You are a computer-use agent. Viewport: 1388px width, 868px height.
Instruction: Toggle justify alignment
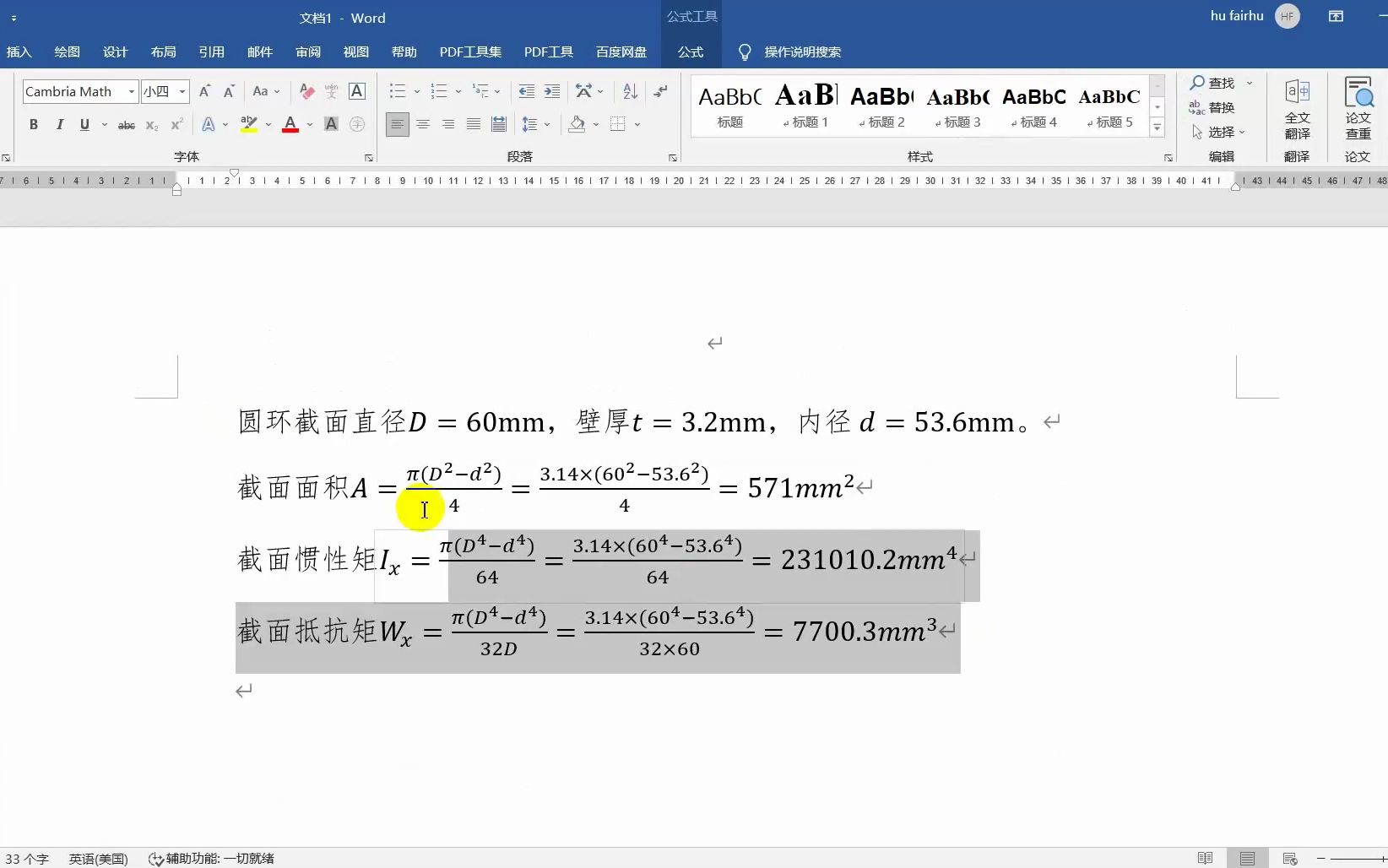pyautogui.click(x=474, y=125)
